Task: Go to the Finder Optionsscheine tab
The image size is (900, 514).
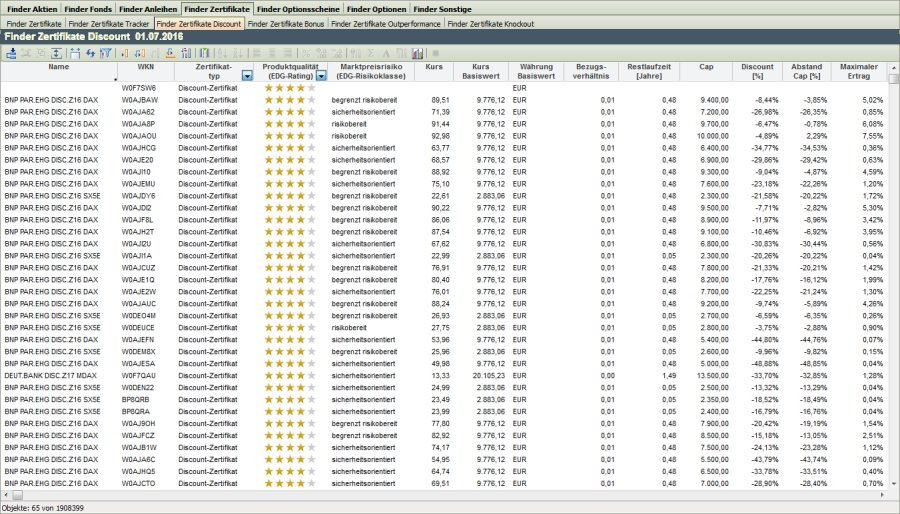Action: tap(299, 8)
